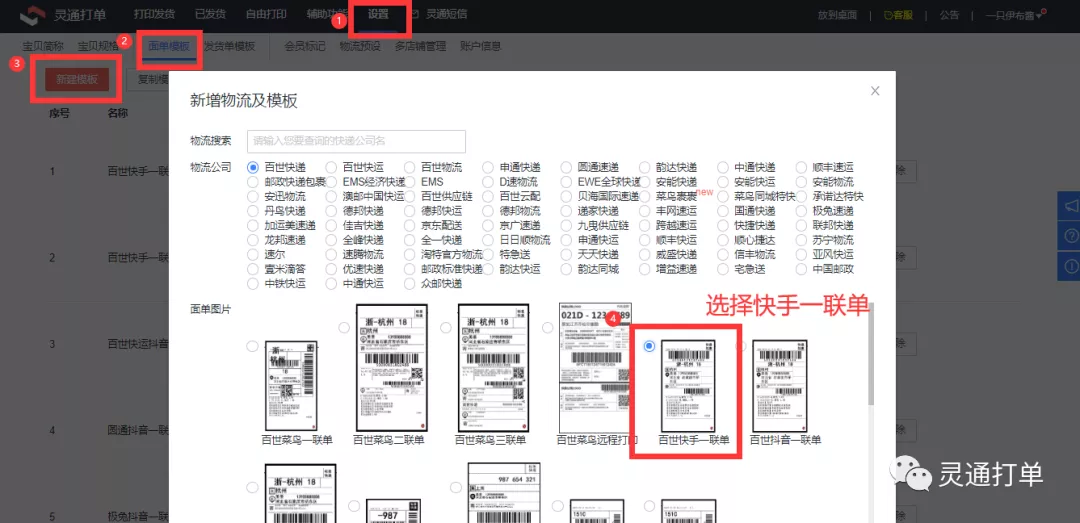Switch to 发货单模板 tab
Image resolution: width=1080 pixels, height=523 pixels.
229,46
